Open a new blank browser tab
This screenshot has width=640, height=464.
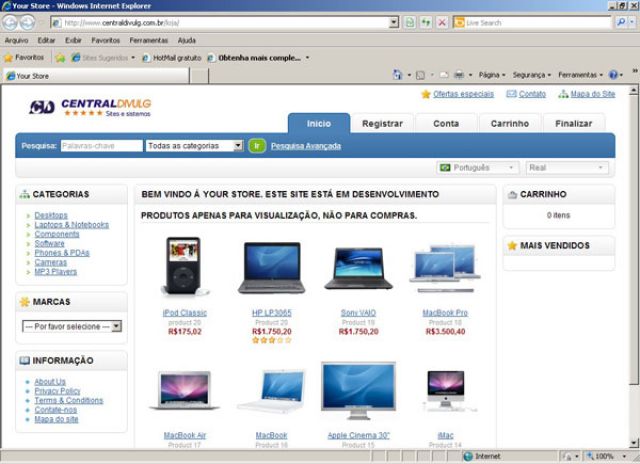[x=199, y=76]
